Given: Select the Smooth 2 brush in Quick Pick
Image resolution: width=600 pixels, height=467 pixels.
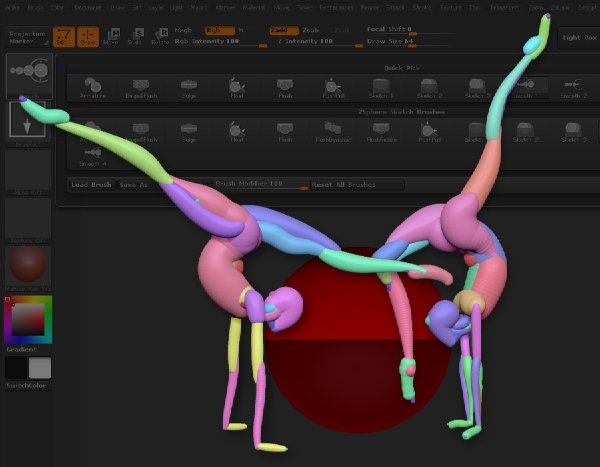Looking at the screenshot, I should point(573,88).
